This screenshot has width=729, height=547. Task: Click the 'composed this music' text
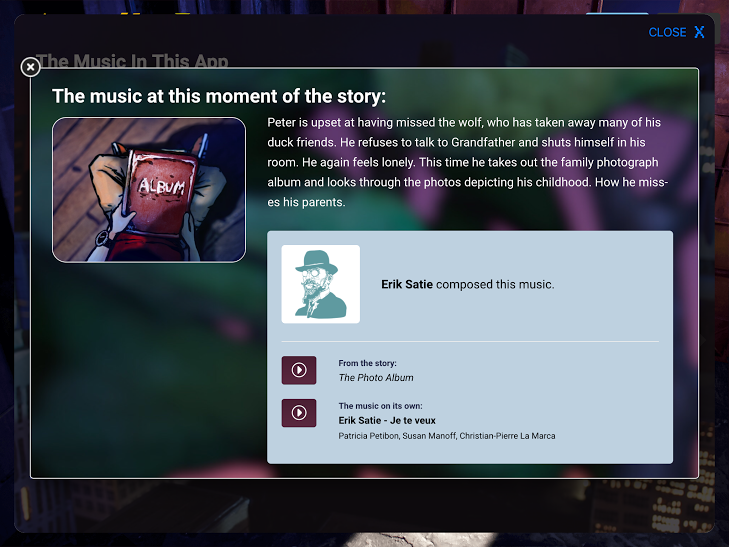coord(495,284)
